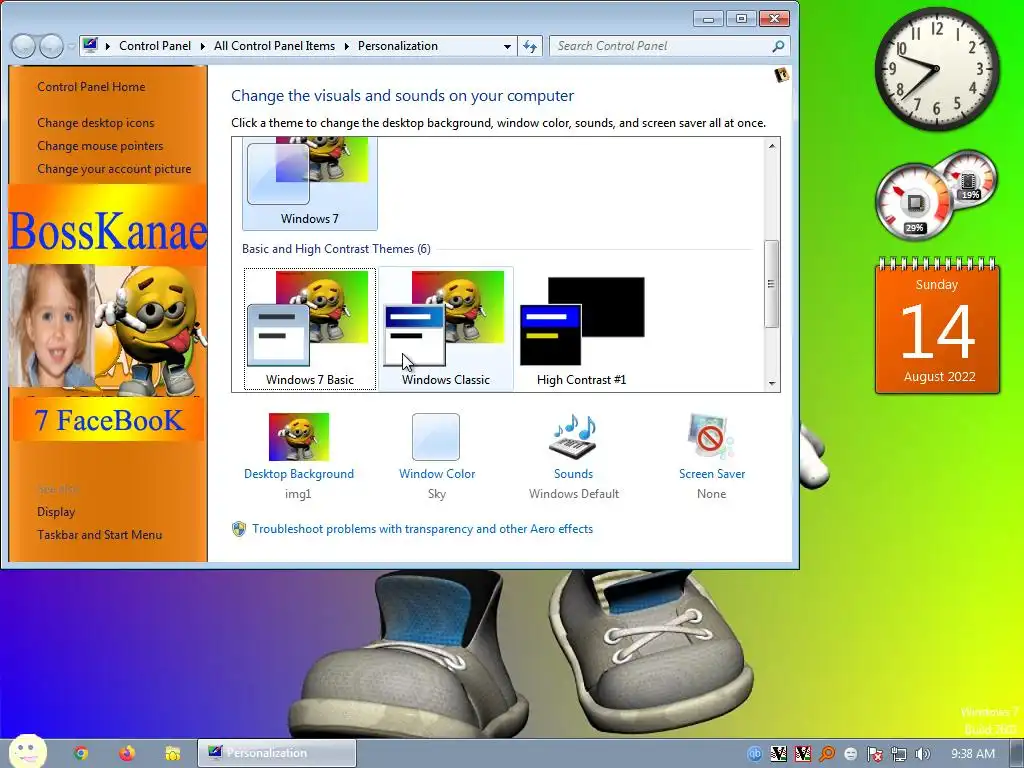This screenshot has height=768, width=1024.
Task: Click the Show desktop button in taskbar corner
Action: coord(1017,754)
